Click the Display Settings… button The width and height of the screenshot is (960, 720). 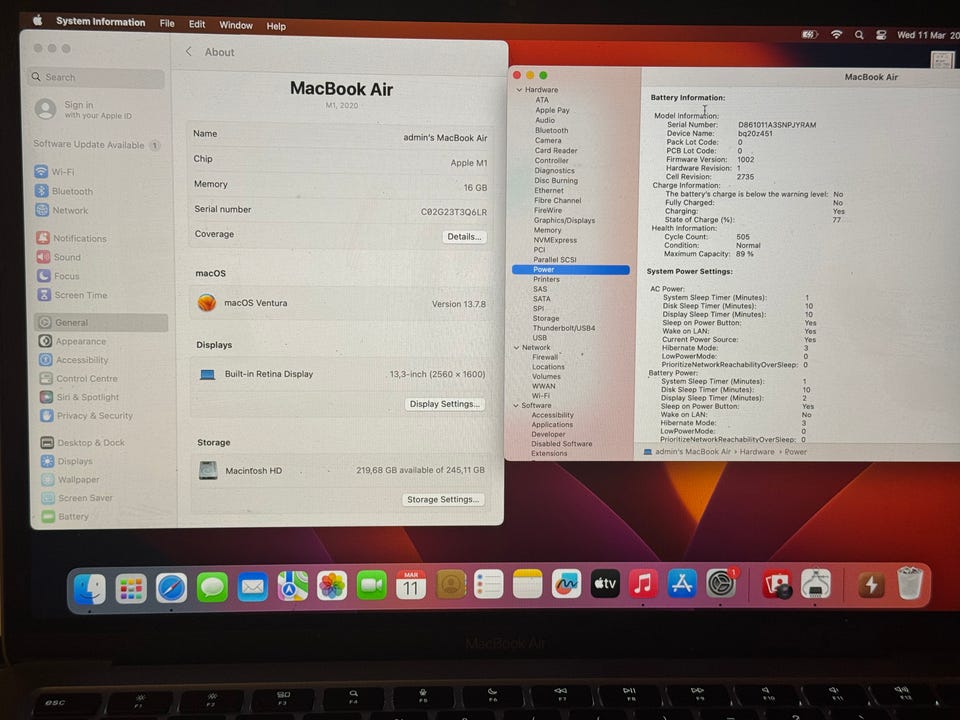pyautogui.click(x=444, y=404)
